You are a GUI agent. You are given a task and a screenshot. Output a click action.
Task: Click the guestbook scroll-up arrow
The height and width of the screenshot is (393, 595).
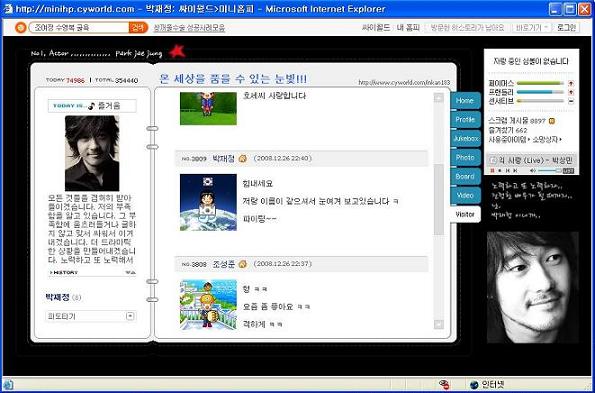[439, 98]
